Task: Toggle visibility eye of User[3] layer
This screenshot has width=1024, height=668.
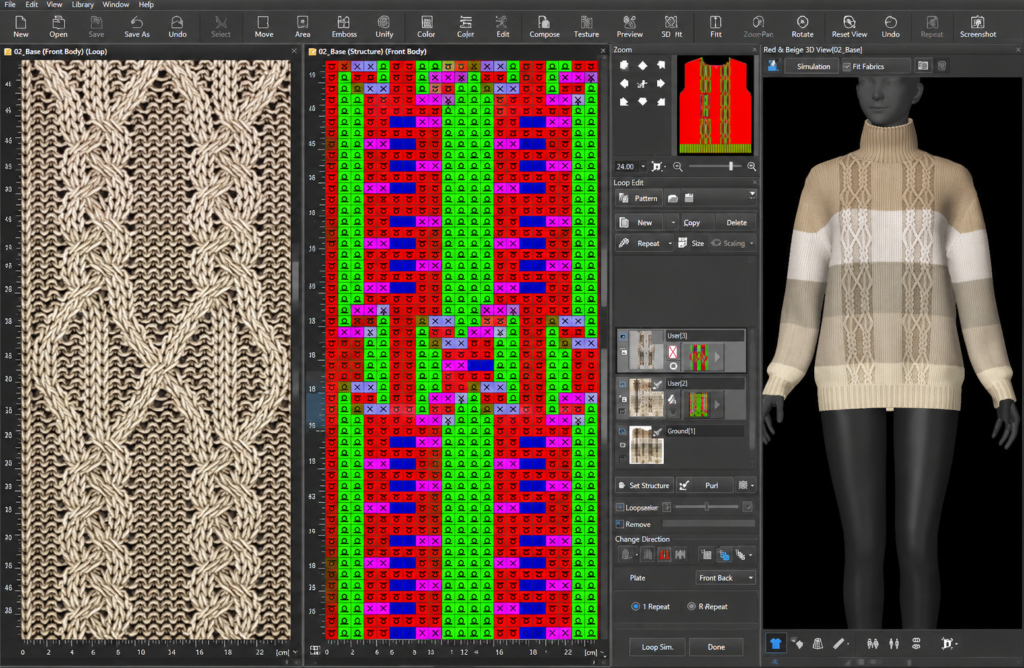Action: 622,337
